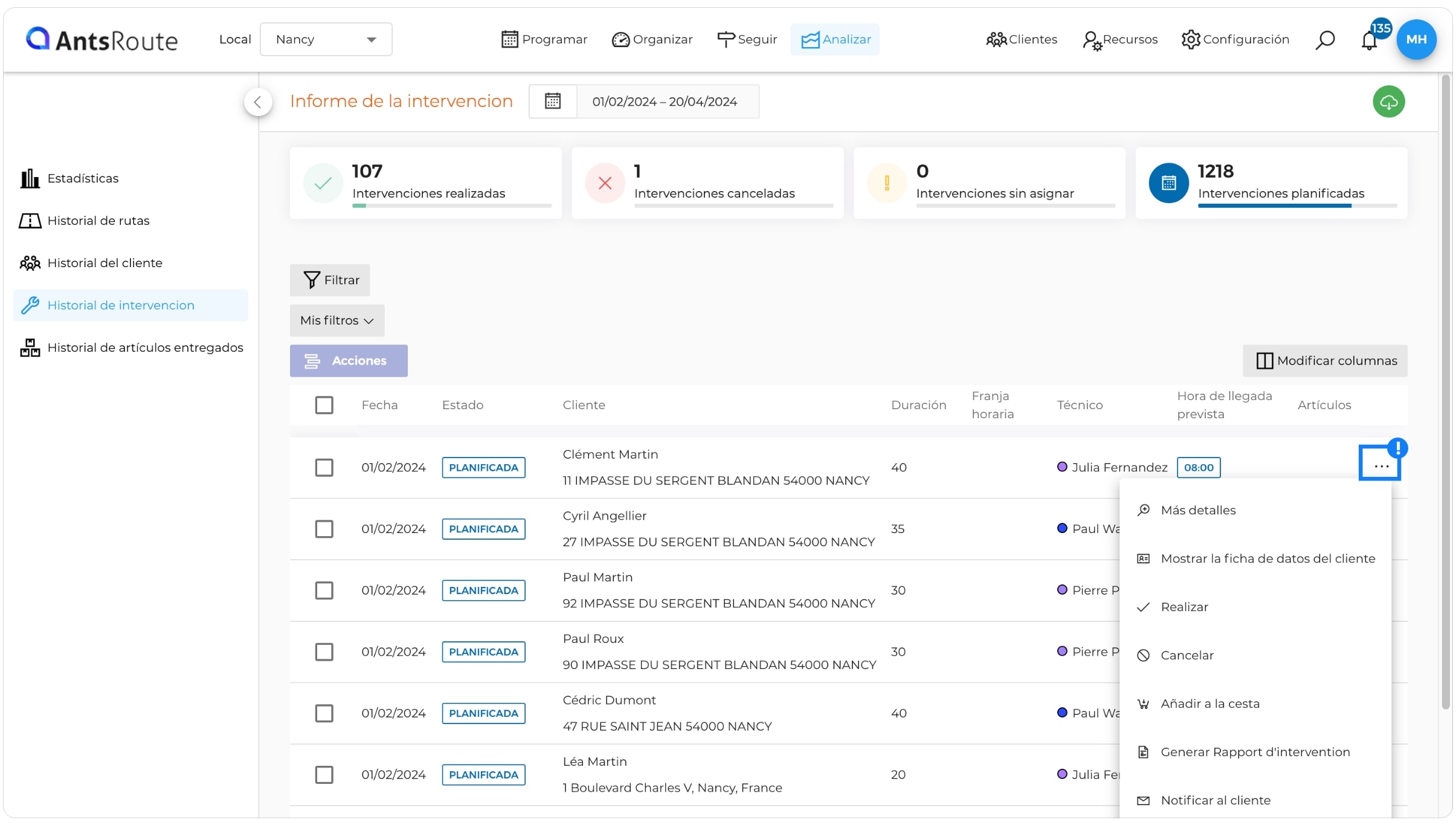Screen dimensions: 1456x825
Task: Click Intervenciones realizadas progress bar
Action: pos(451,206)
